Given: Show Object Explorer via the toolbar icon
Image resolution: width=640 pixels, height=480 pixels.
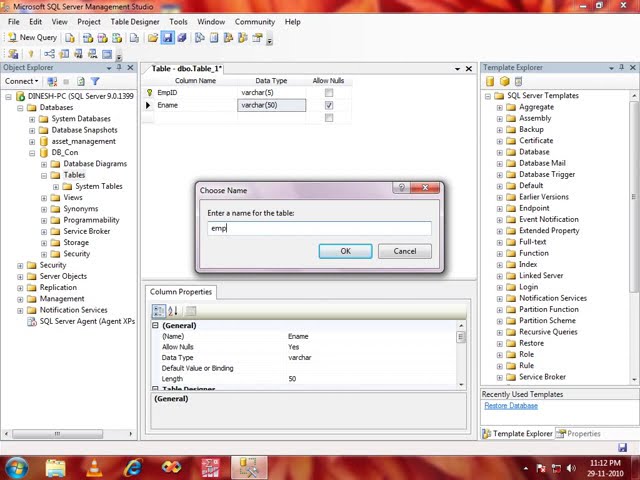Looking at the screenshot, I should pyautogui.click(x=229, y=38).
